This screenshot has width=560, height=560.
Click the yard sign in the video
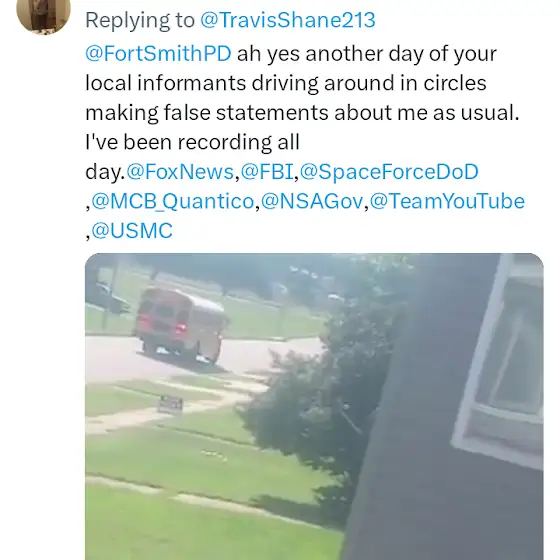tap(170, 404)
